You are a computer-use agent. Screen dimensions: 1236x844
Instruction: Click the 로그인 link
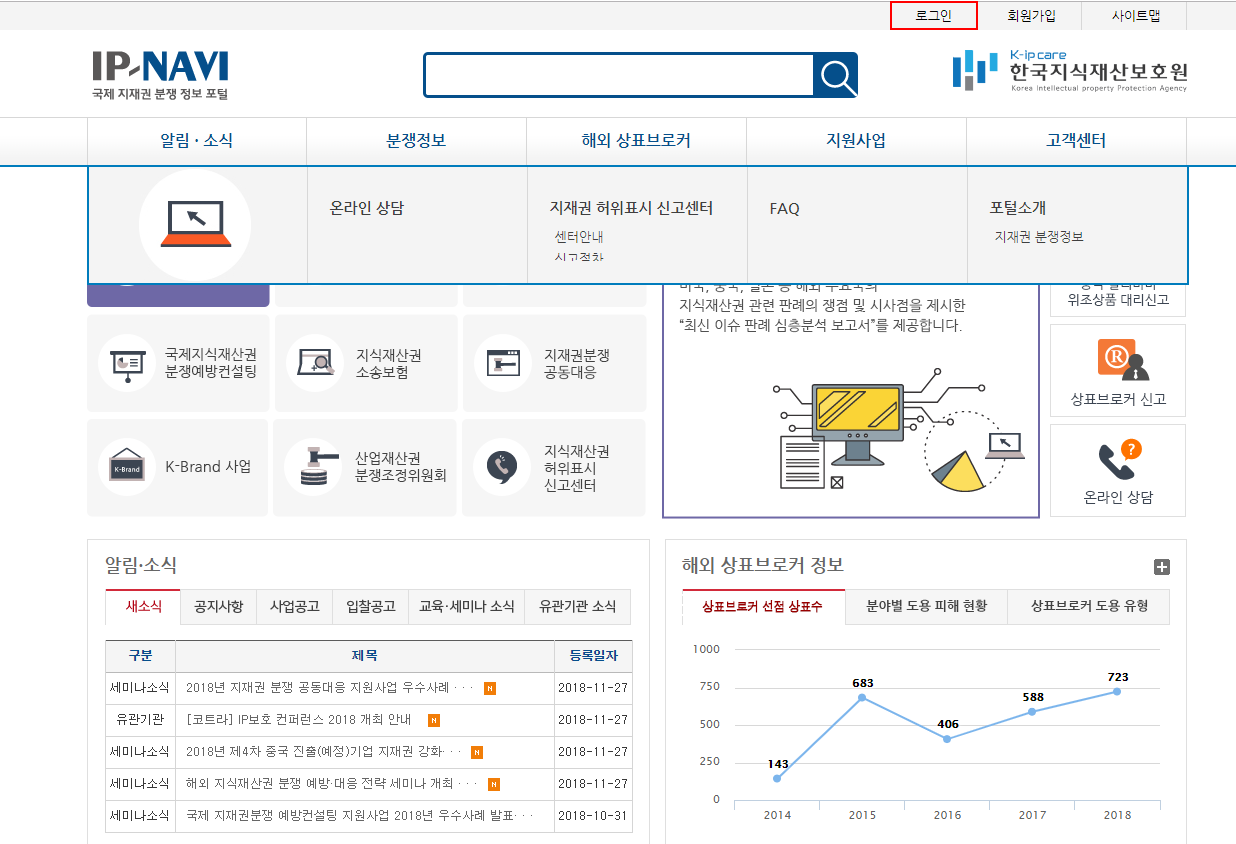click(x=934, y=16)
